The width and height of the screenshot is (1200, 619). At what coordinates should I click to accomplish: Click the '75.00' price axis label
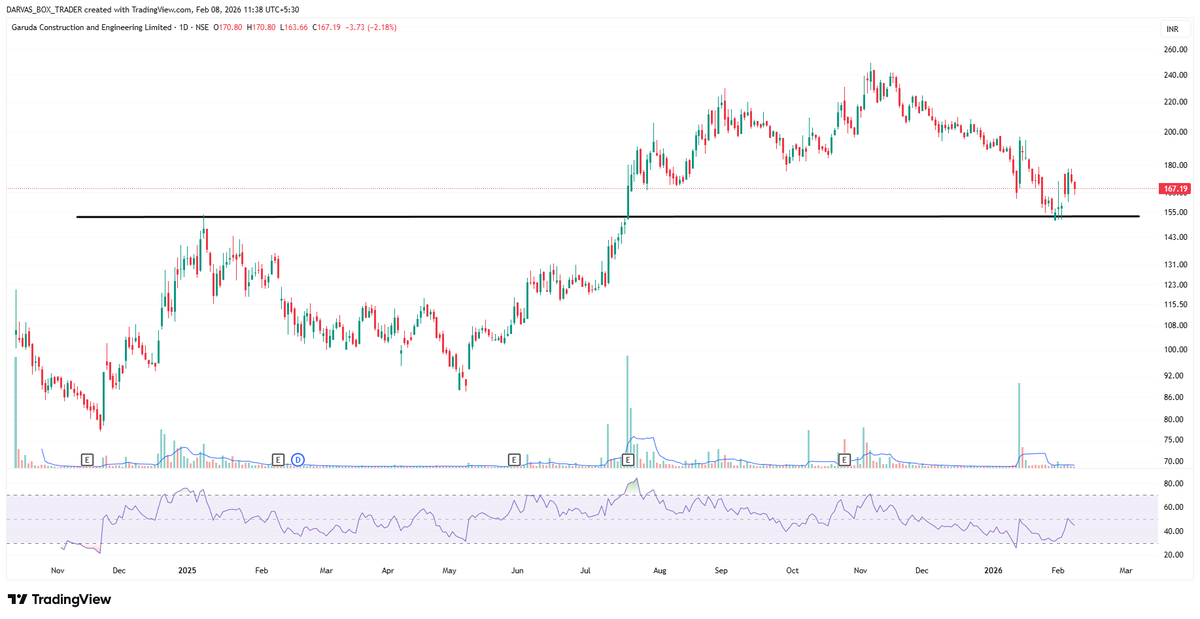[1176, 440]
